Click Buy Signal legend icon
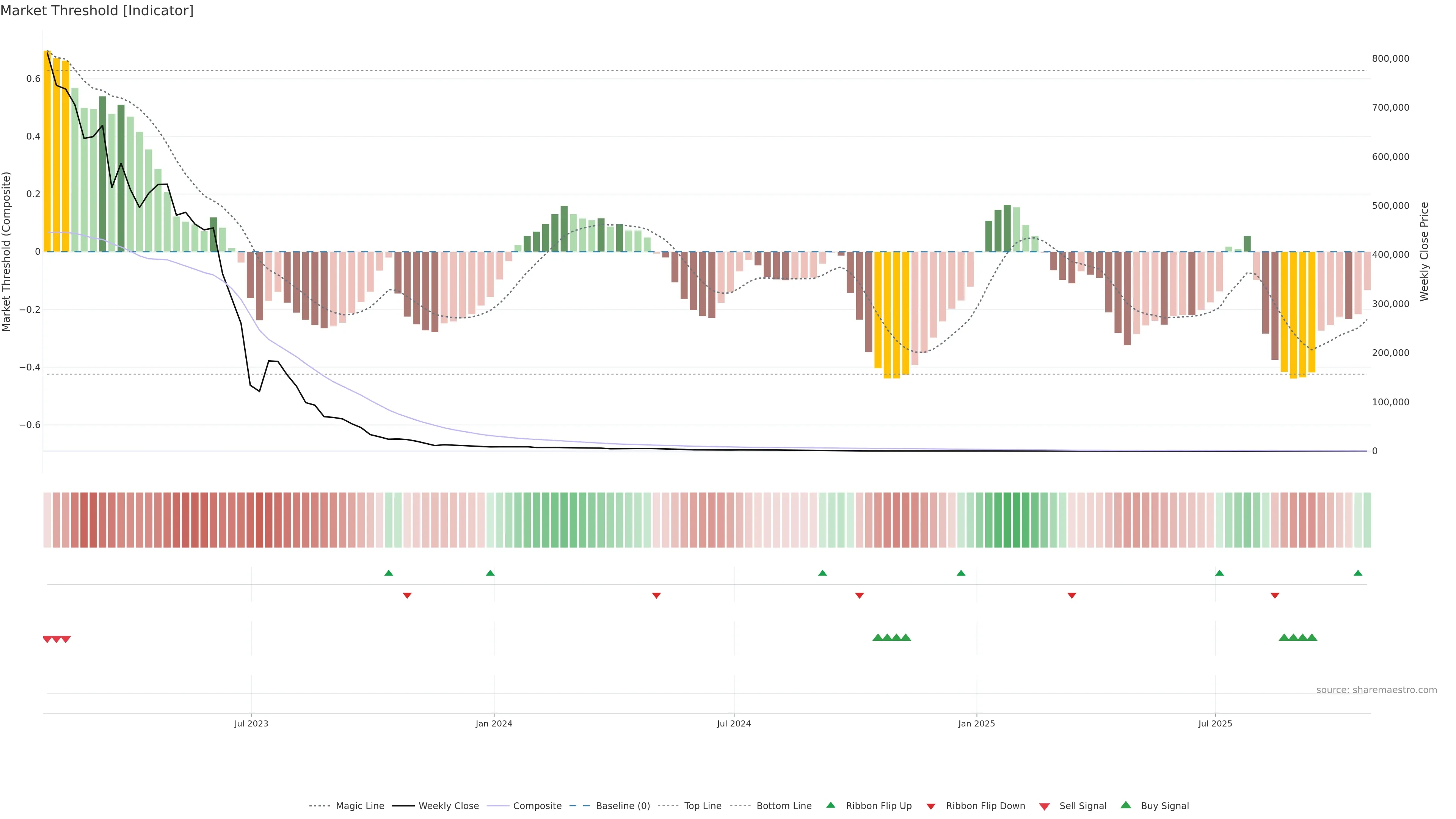This screenshot has width=1456, height=819. 1126,805
